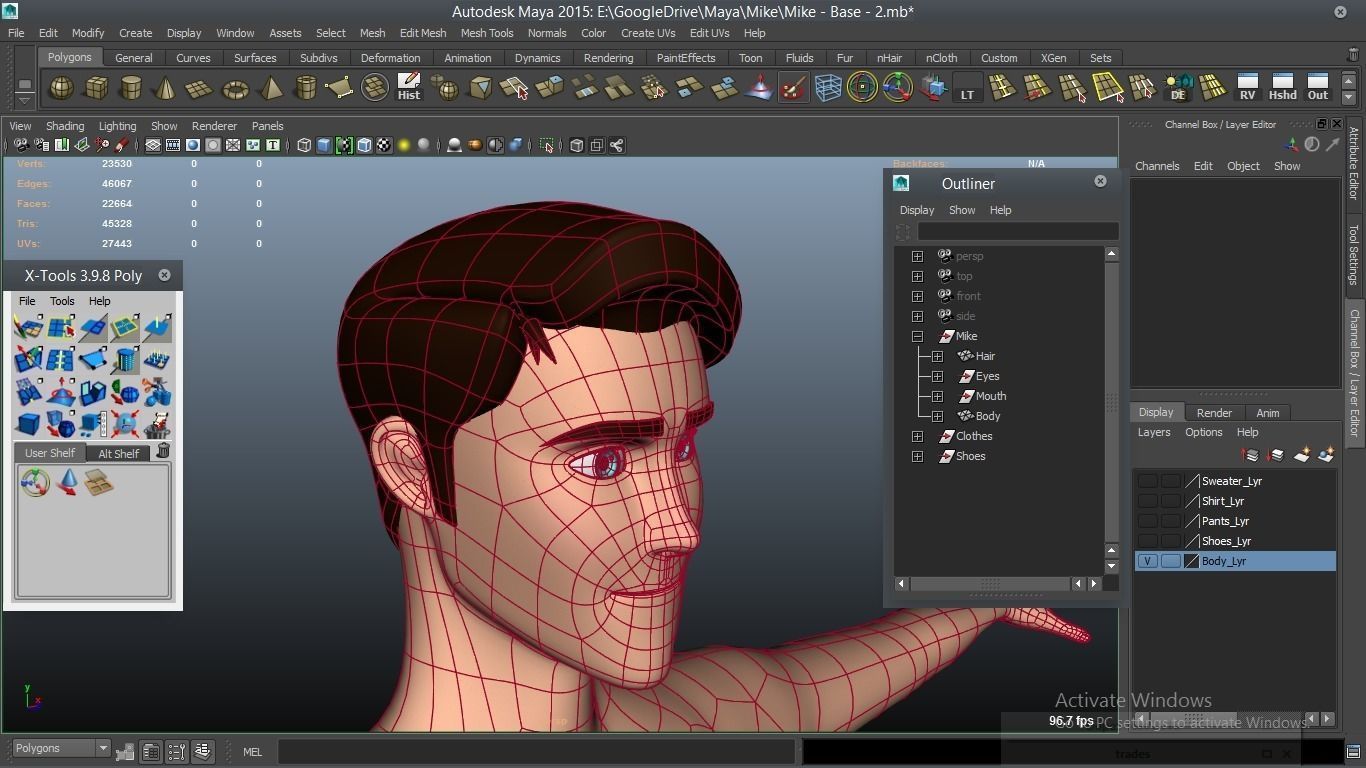
Task: Click the Outliner horizontal scrollbar
Action: (988, 583)
